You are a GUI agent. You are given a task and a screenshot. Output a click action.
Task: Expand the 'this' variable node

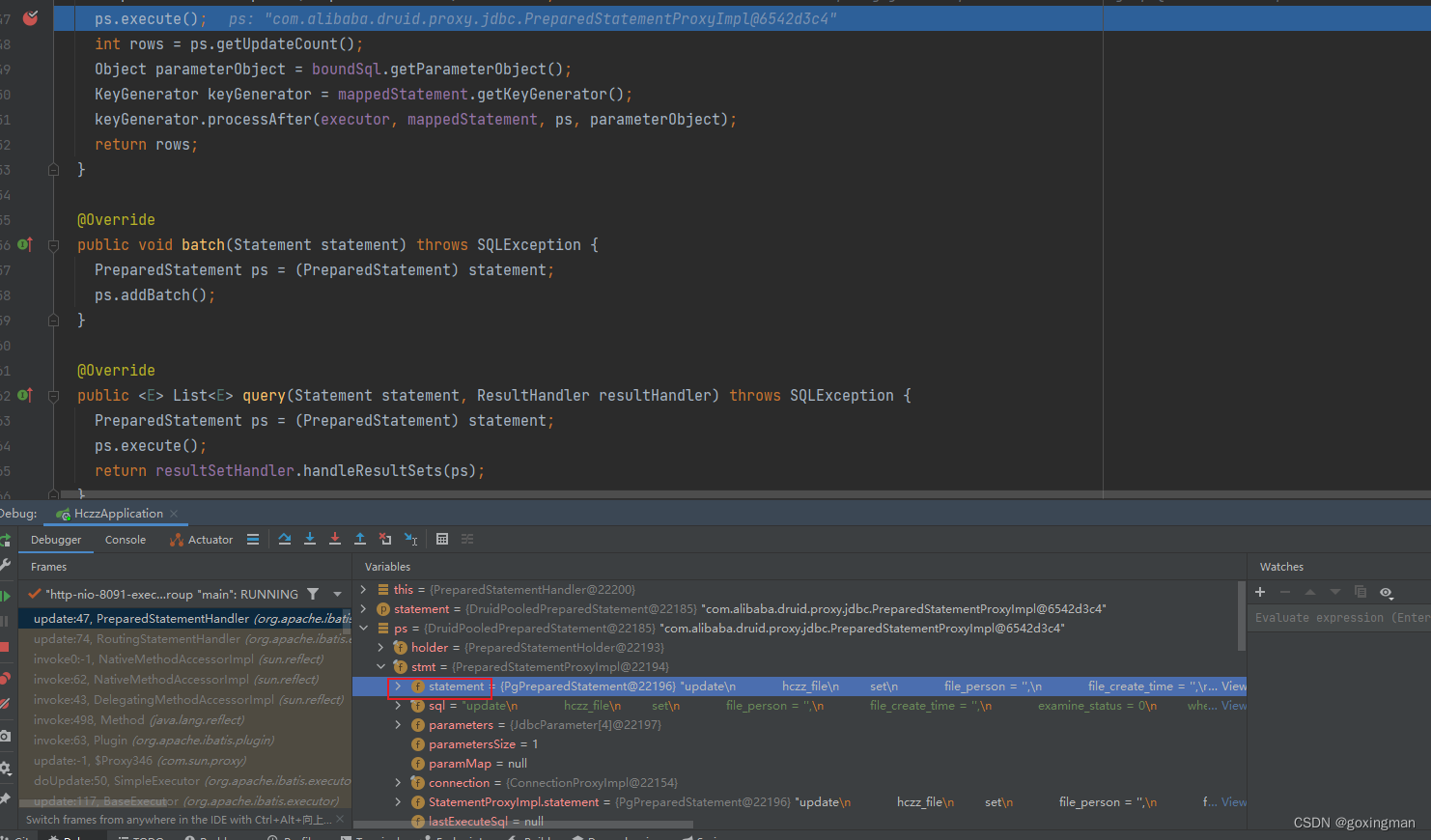[364, 589]
